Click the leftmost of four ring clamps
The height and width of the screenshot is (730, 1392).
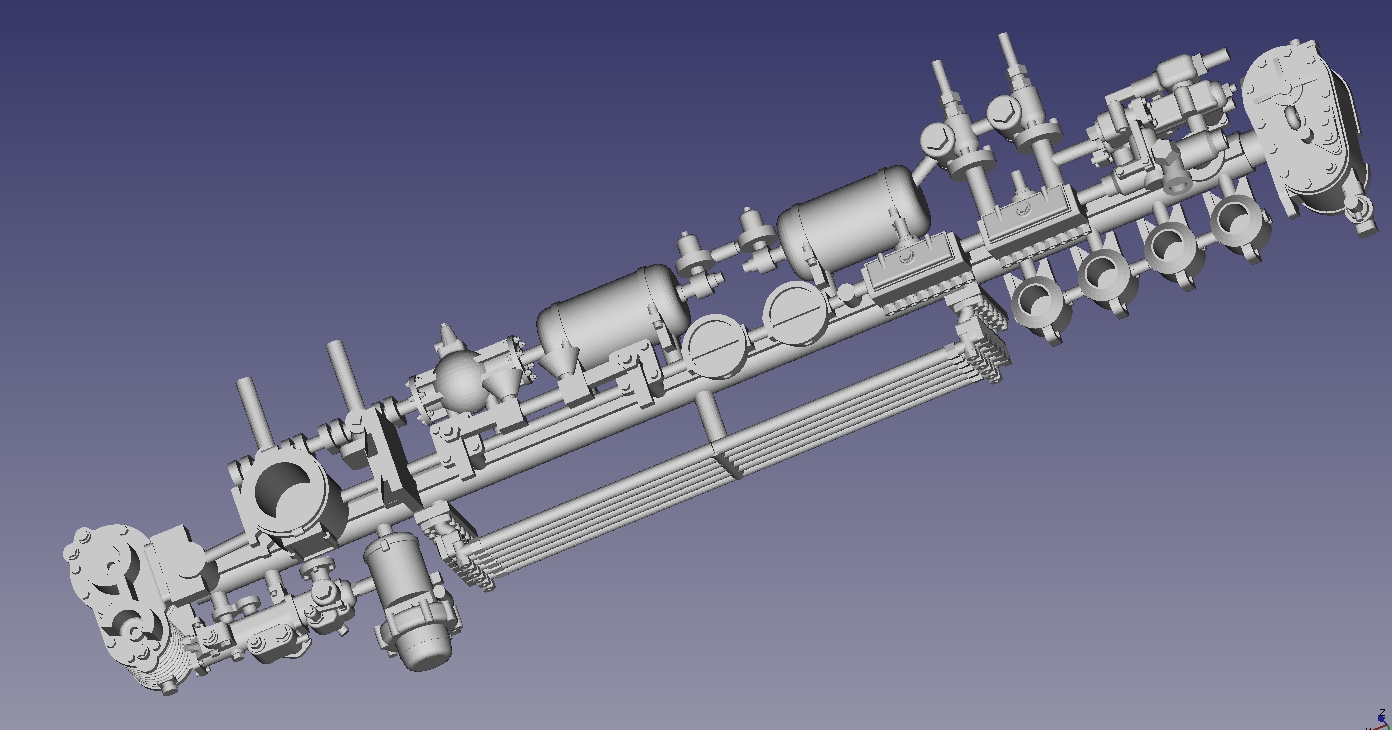coord(1041,306)
